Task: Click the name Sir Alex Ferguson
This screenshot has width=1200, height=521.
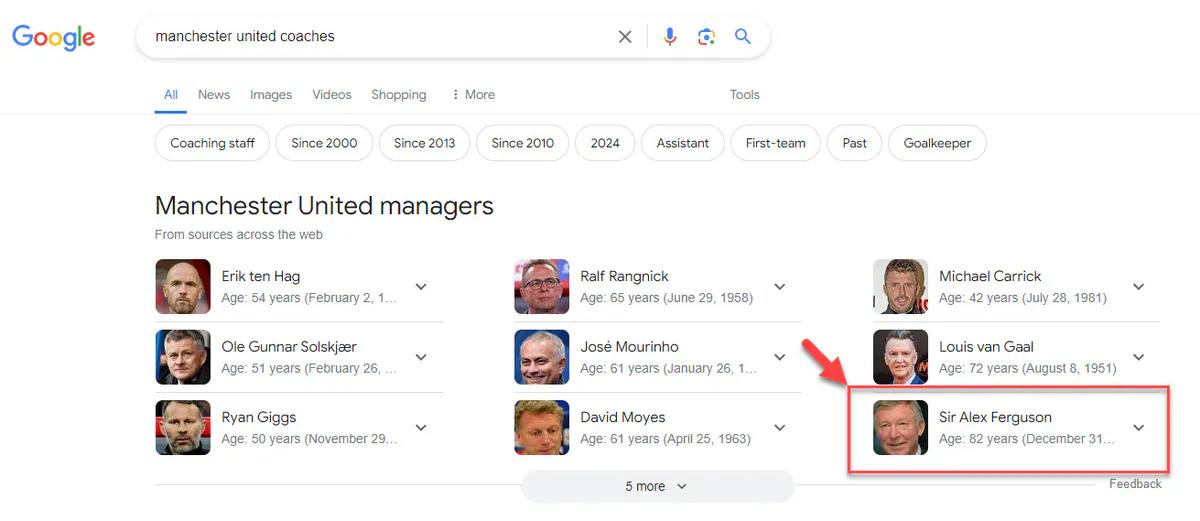Action: coord(995,417)
